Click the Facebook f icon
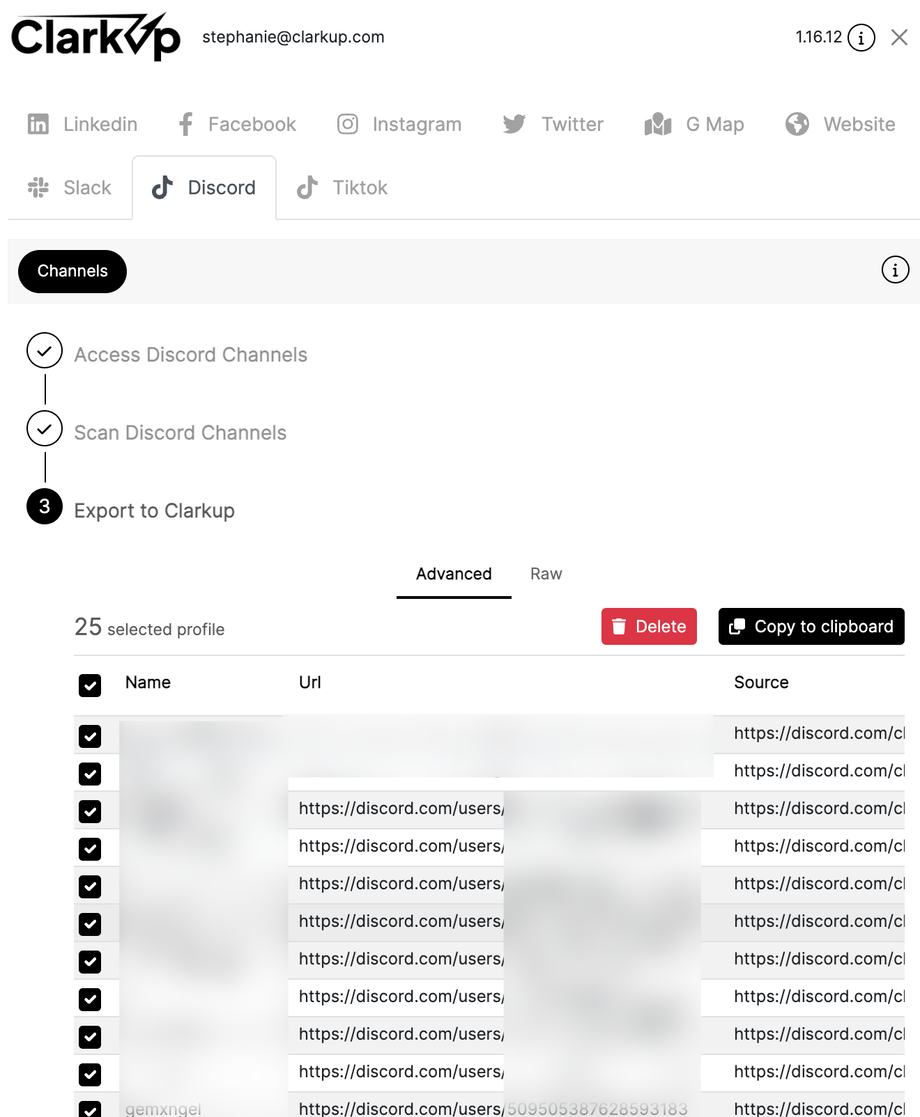The image size is (920, 1117). (x=186, y=124)
